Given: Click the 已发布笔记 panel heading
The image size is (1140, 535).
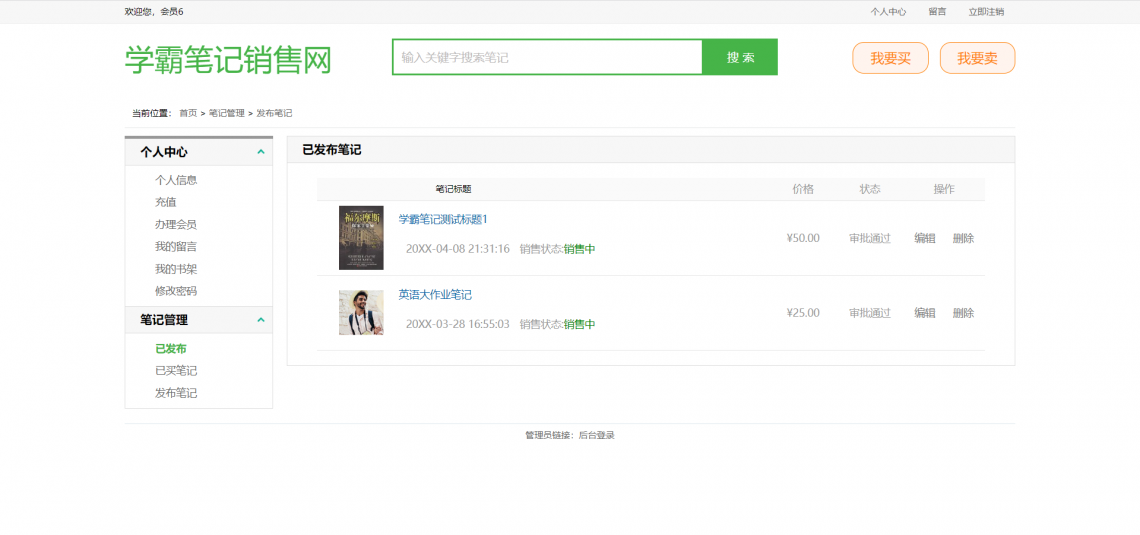Looking at the screenshot, I should point(332,150).
